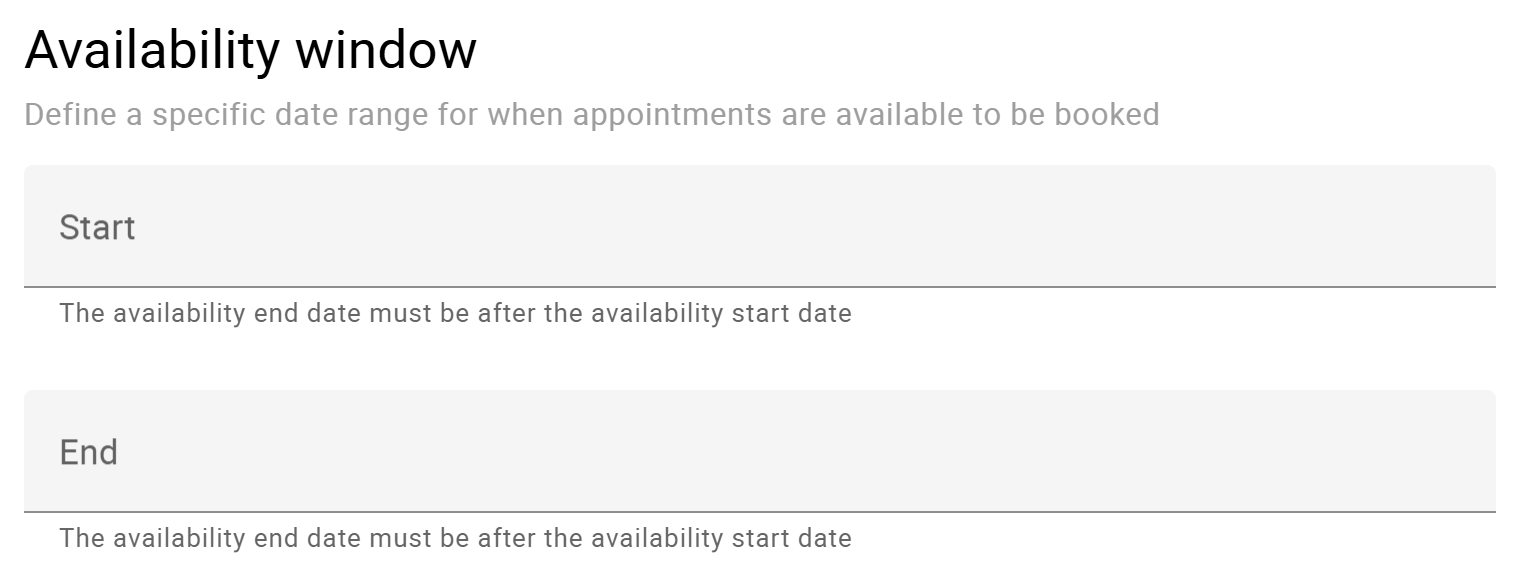Click the Start date input field
The height and width of the screenshot is (577, 1524).
point(760,226)
